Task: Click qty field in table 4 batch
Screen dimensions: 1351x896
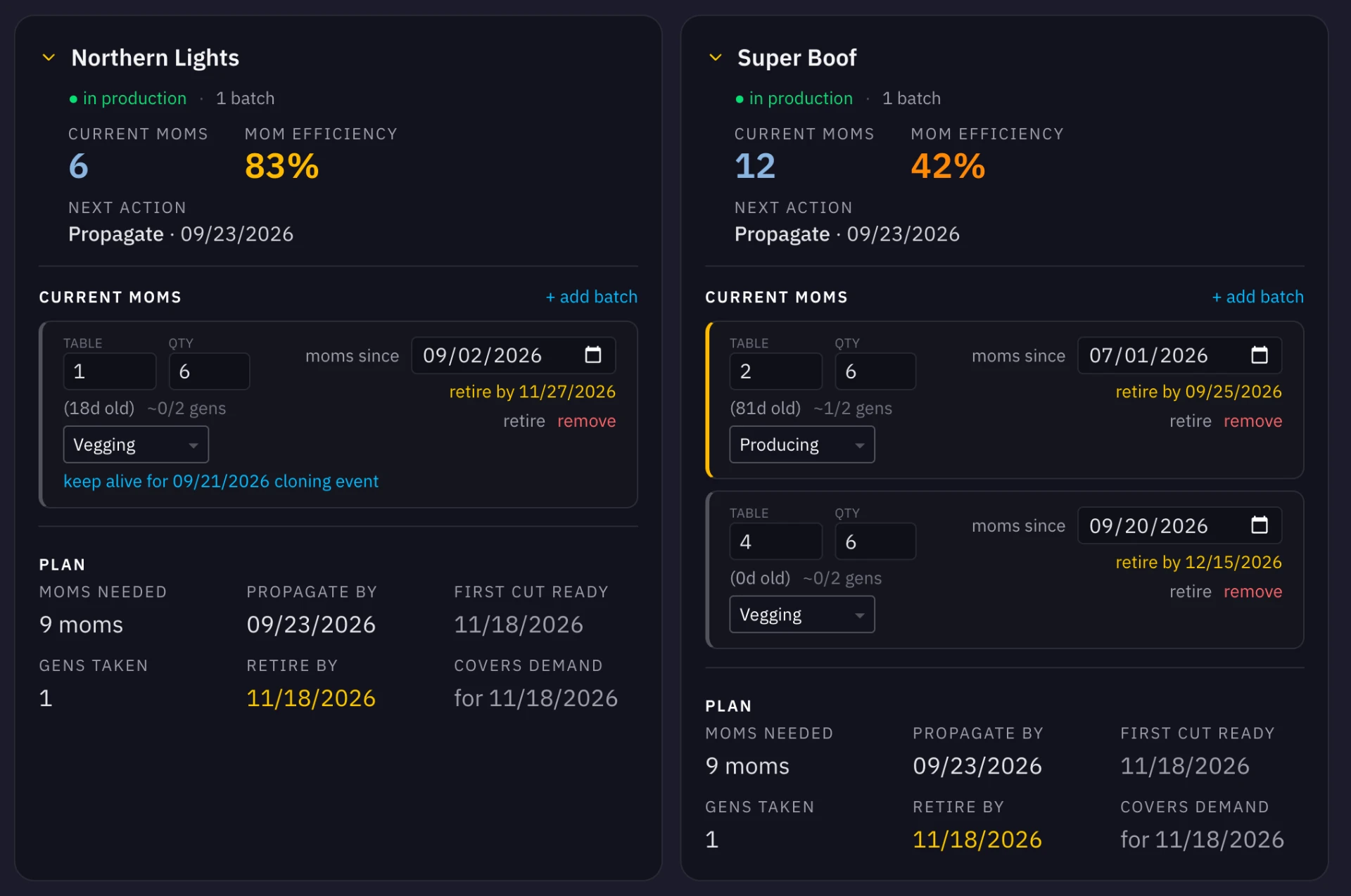Action: (x=876, y=542)
